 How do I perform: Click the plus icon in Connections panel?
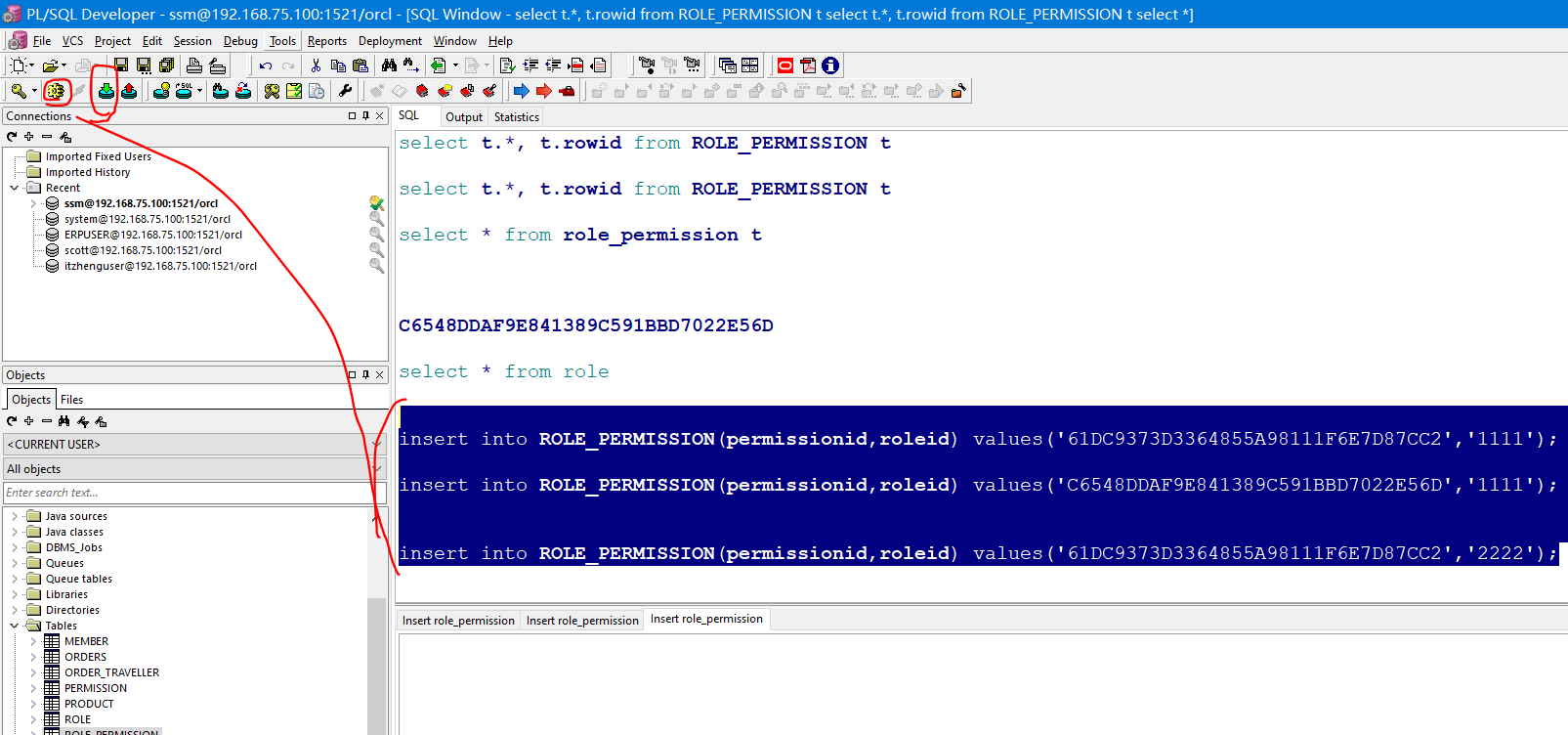pos(29,137)
